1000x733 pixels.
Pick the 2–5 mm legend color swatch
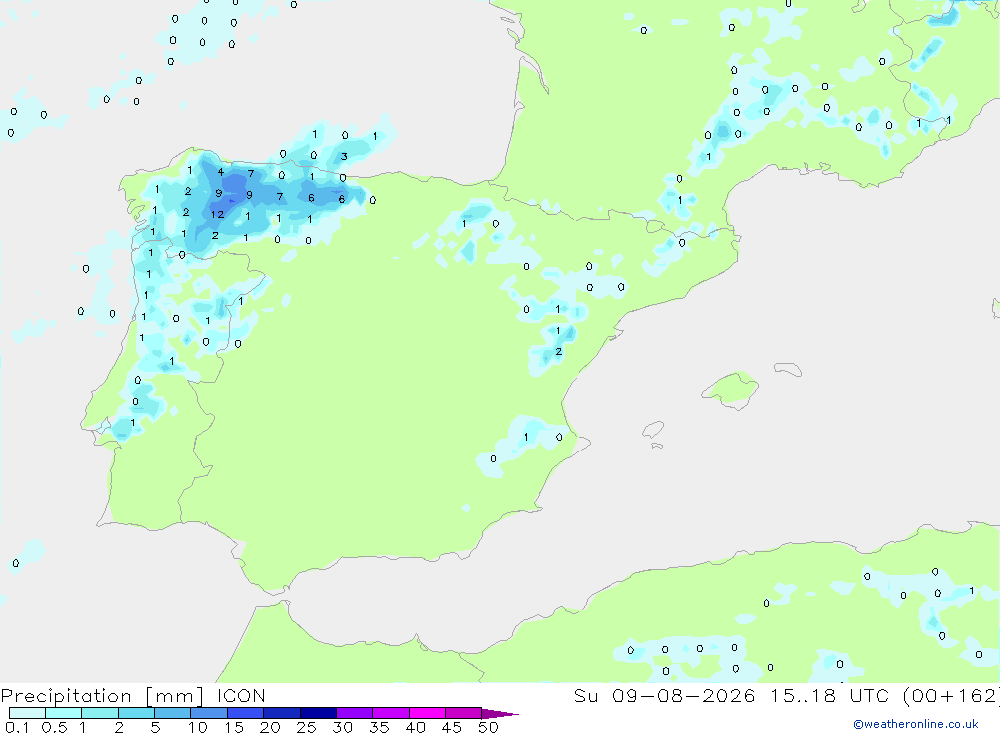pyautogui.click(x=136, y=713)
